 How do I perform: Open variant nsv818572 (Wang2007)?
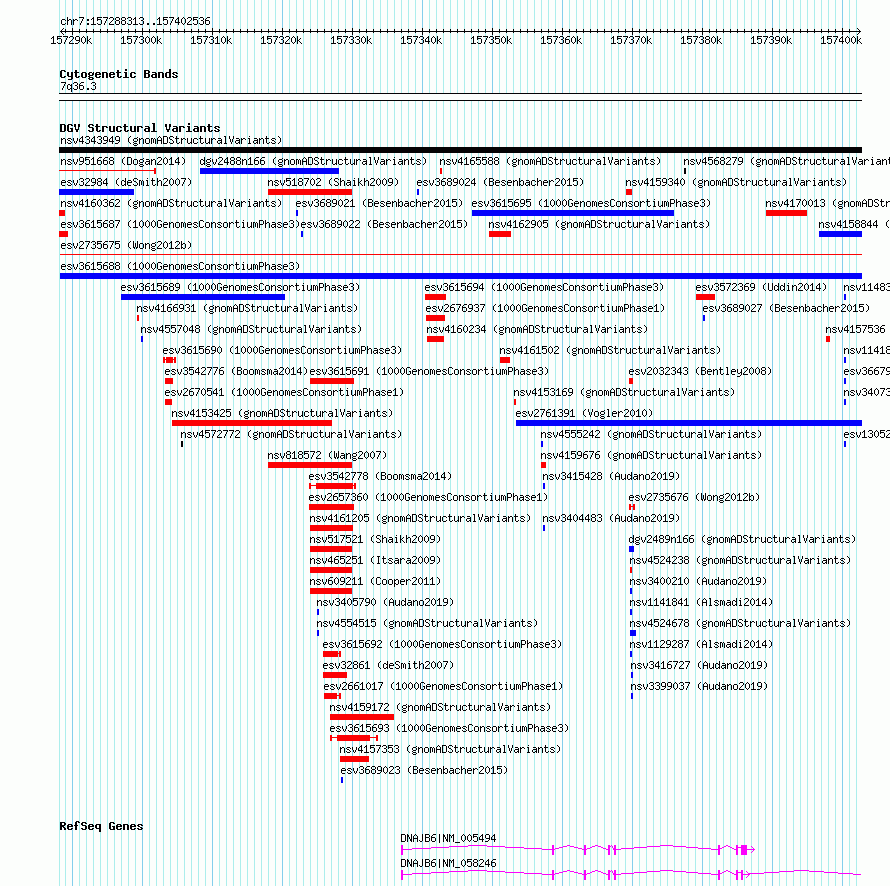[x=327, y=455]
